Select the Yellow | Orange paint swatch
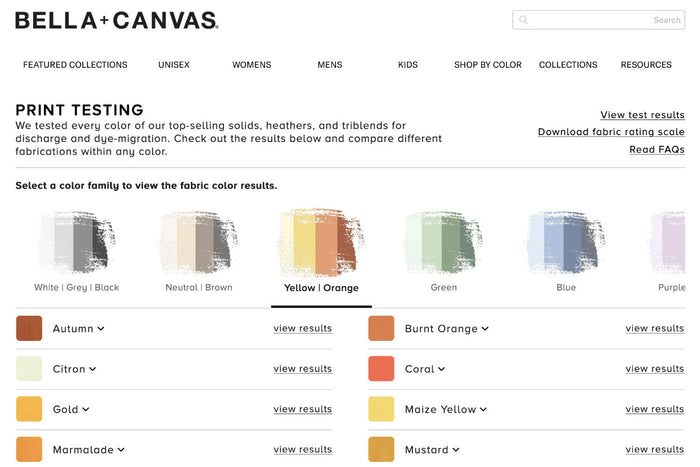700x467 pixels. (321, 242)
